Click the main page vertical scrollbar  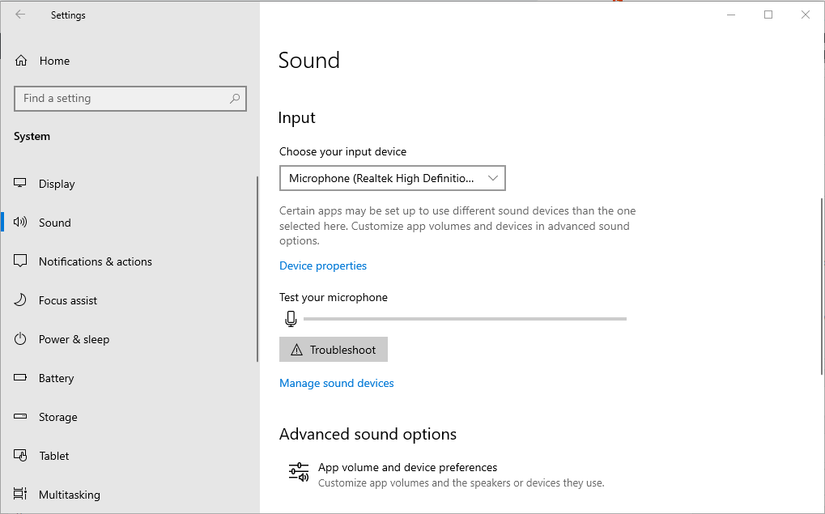[x=821, y=287]
